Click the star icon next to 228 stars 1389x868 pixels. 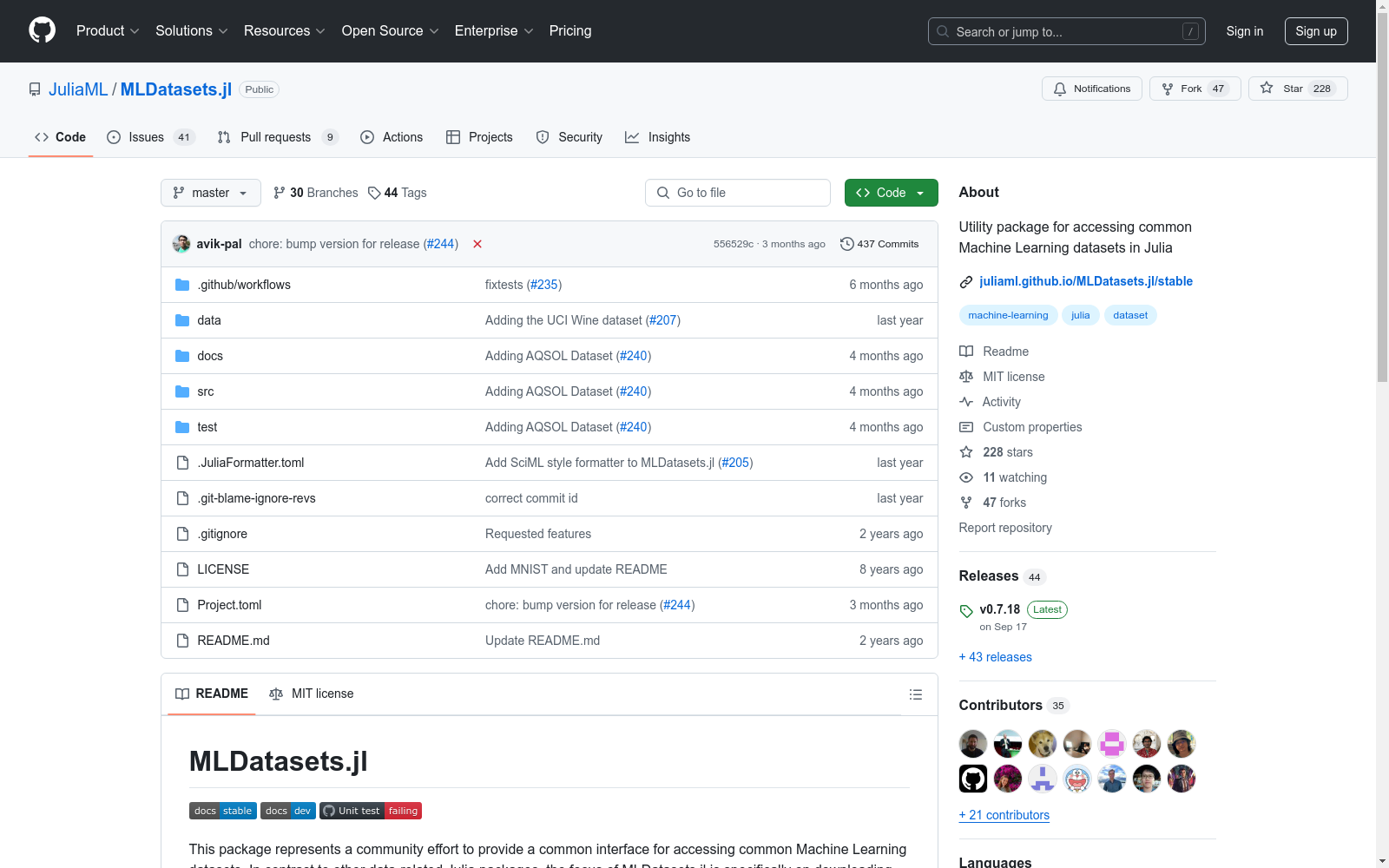(x=966, y=452)
